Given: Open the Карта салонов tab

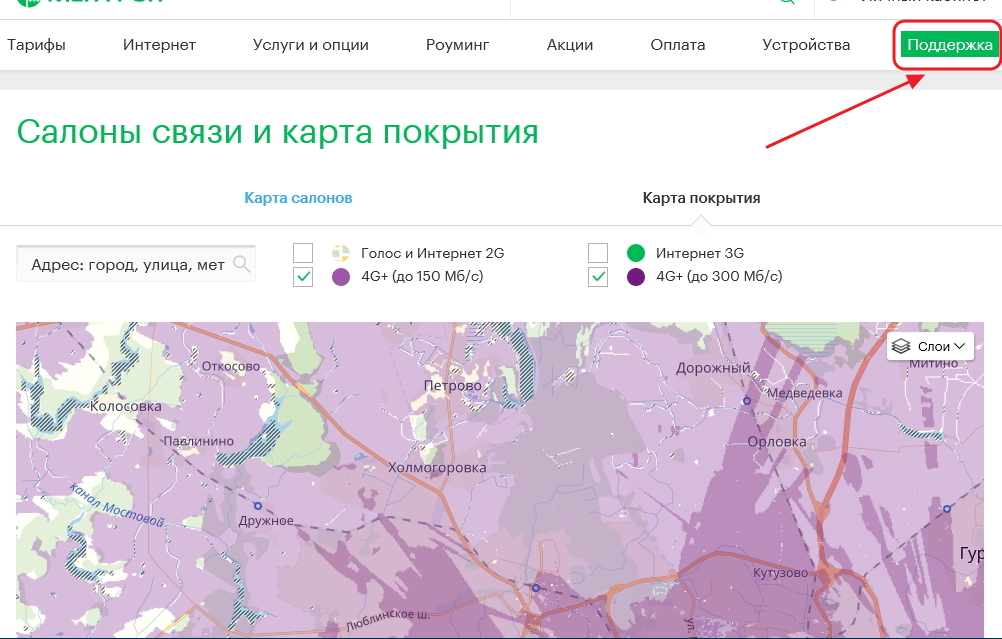Looking at the screenshot, I should [x=300, y=198].
